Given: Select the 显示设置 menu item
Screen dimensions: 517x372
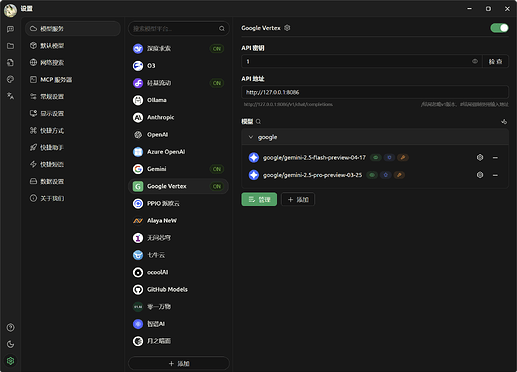Looking at the screenshot, I should point(73,114).
